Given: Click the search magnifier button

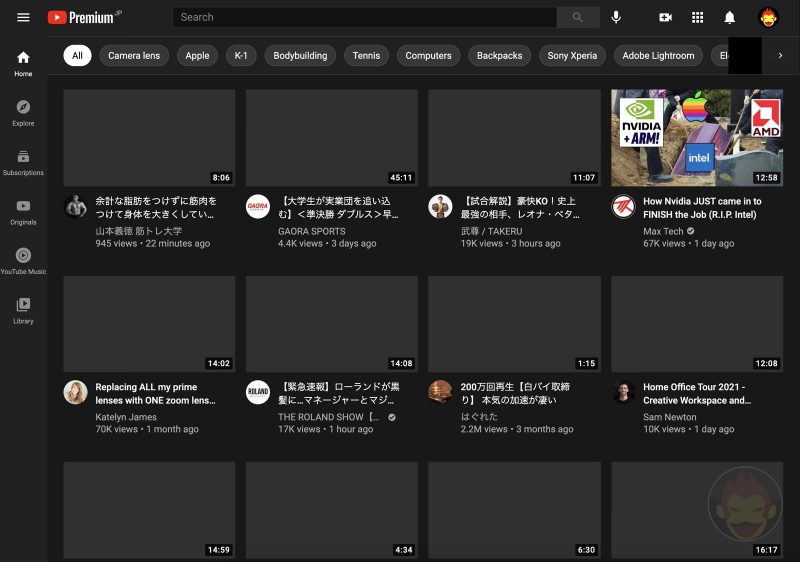Looking at the screenshot, I should click(x=578, y=17).
